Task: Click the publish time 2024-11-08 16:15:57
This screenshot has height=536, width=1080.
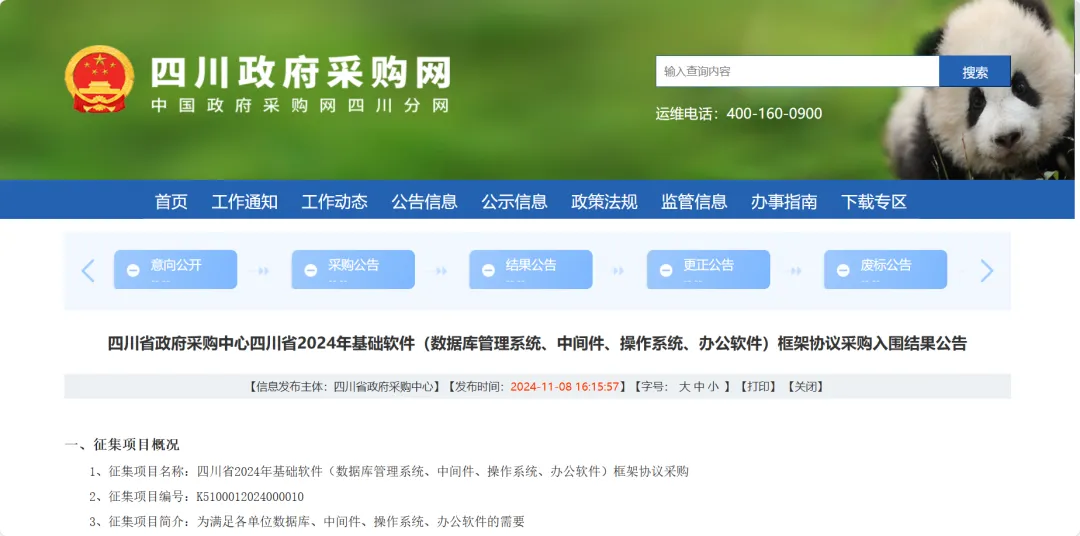Action: click(x=565, y=386)
